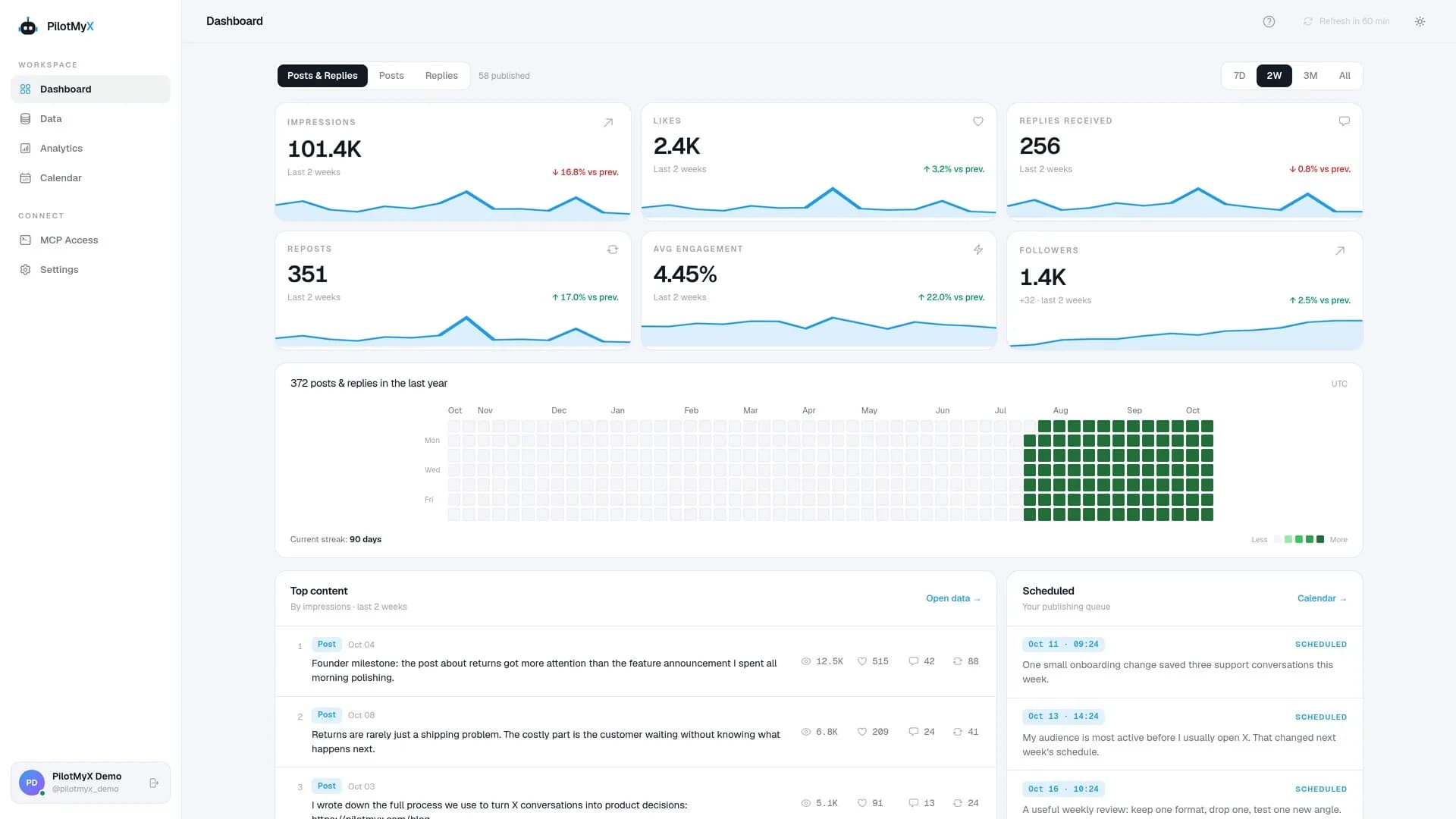Open MCP Access in sidebar
Viewport: 1456px width, 819px height.
click(90, 240)
